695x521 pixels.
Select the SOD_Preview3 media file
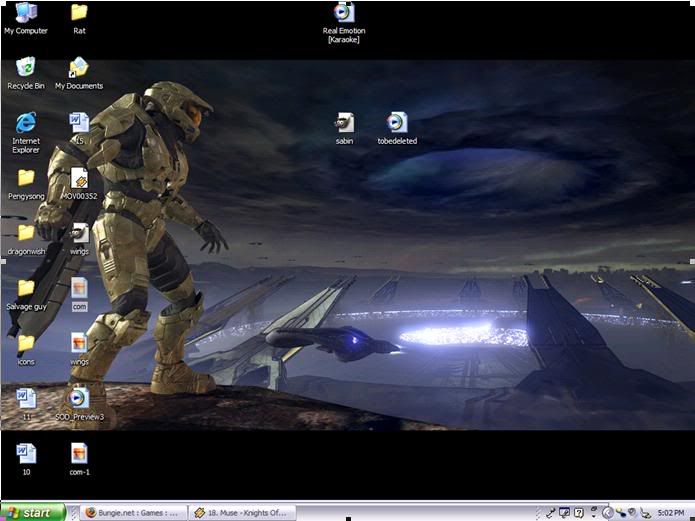click(79, 404)
